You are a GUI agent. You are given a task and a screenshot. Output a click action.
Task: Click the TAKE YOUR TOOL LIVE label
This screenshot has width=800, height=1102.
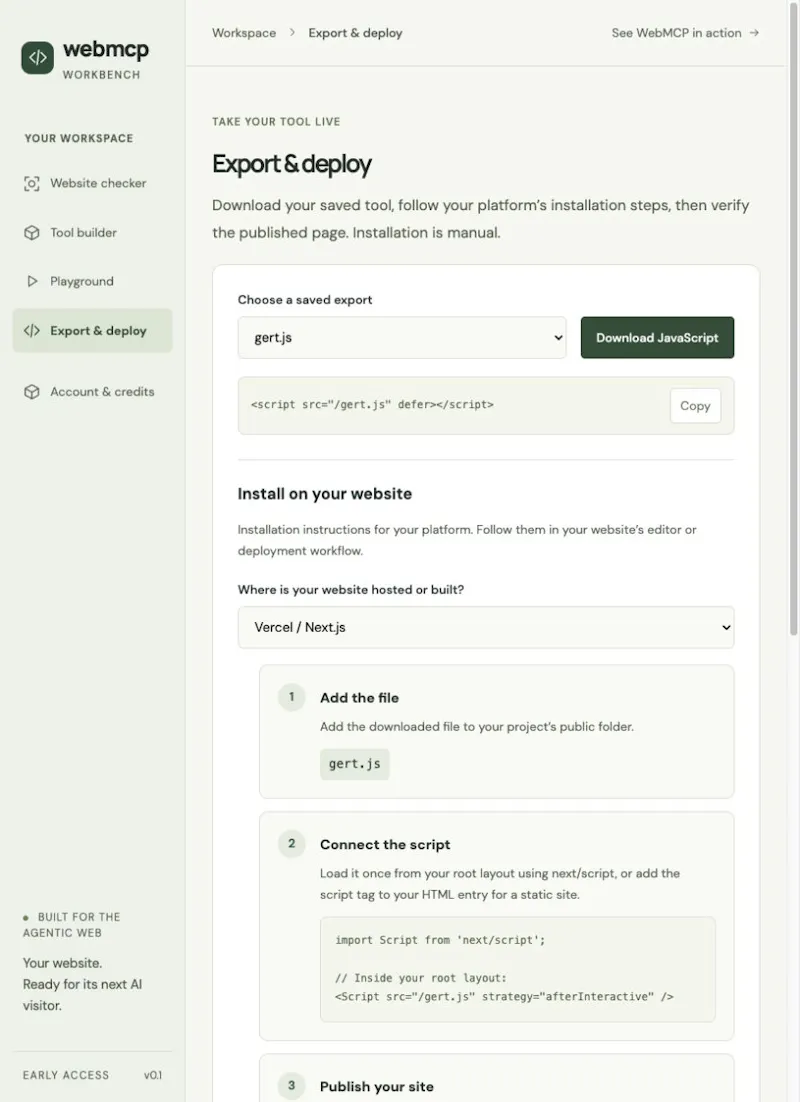coord(276,122)
